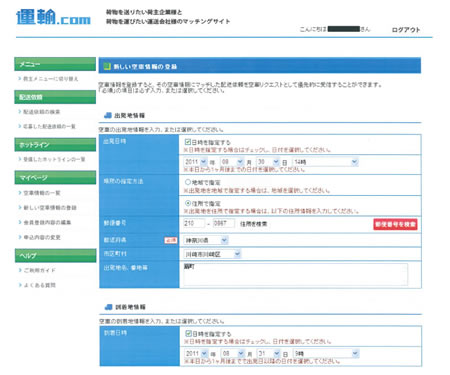The height and width of the screenshot is (375, 450).
Task: Click the ヘルプ green sidebar header
Action: tap(55, 256)
